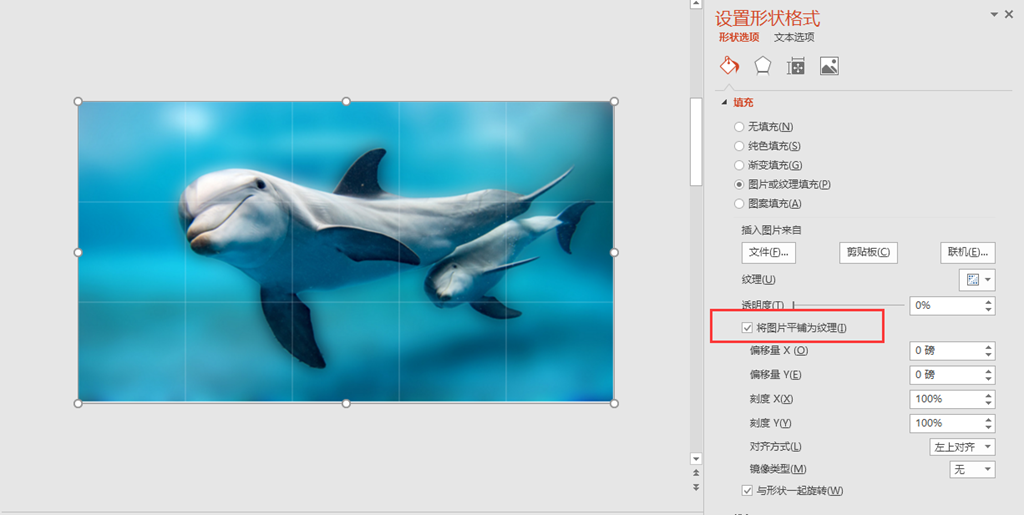
Task: Open the Size & Properties icon
Action: (795, 66)
